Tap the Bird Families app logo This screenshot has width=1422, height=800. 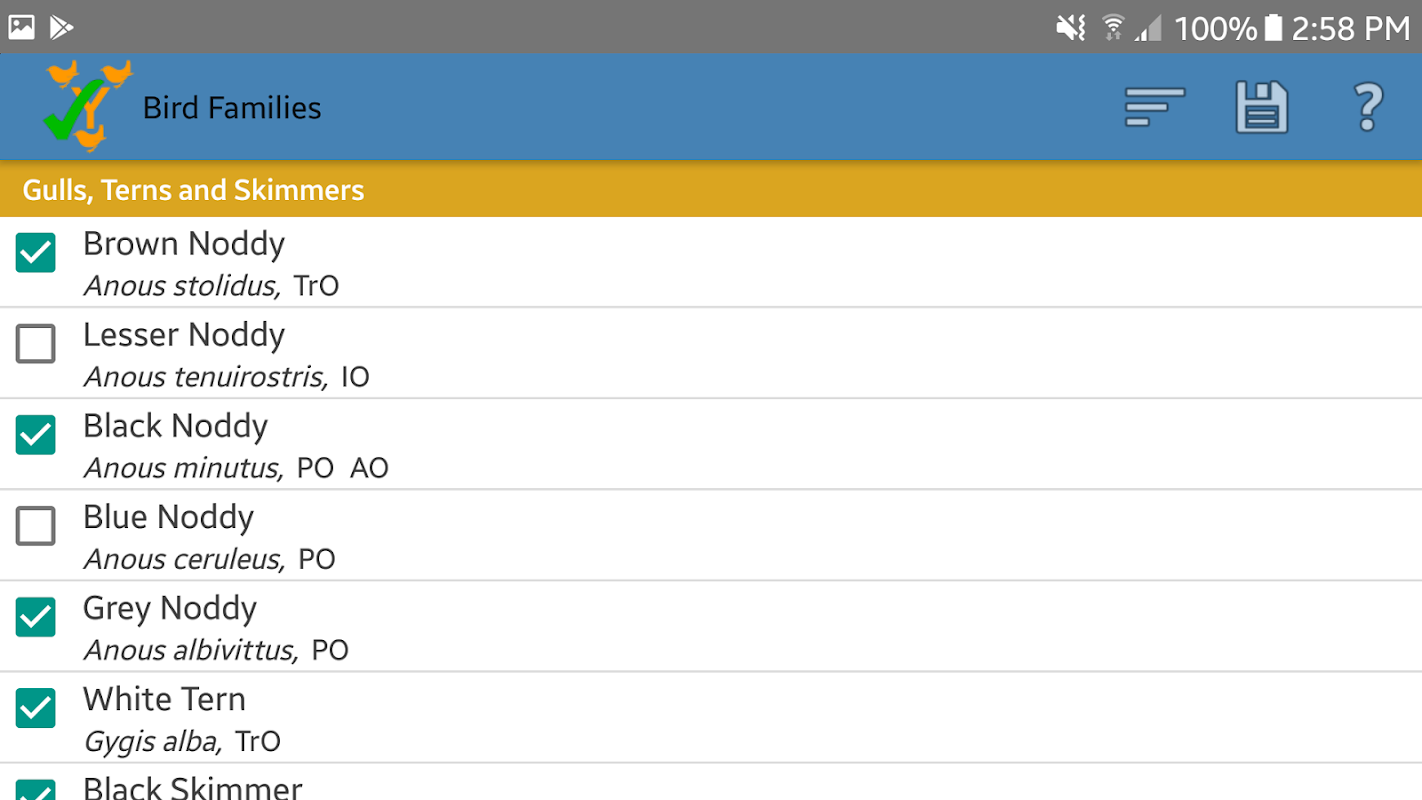(x=88, y=105)
